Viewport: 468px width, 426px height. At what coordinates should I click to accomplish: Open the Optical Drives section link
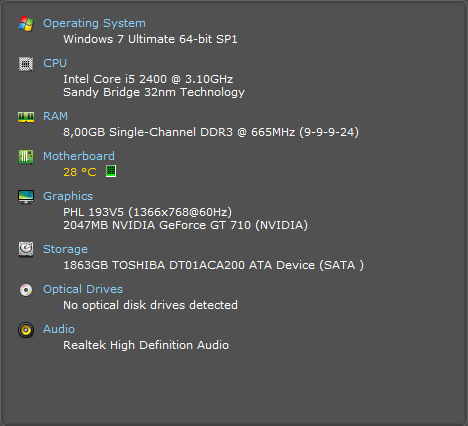tap(83, 289)
